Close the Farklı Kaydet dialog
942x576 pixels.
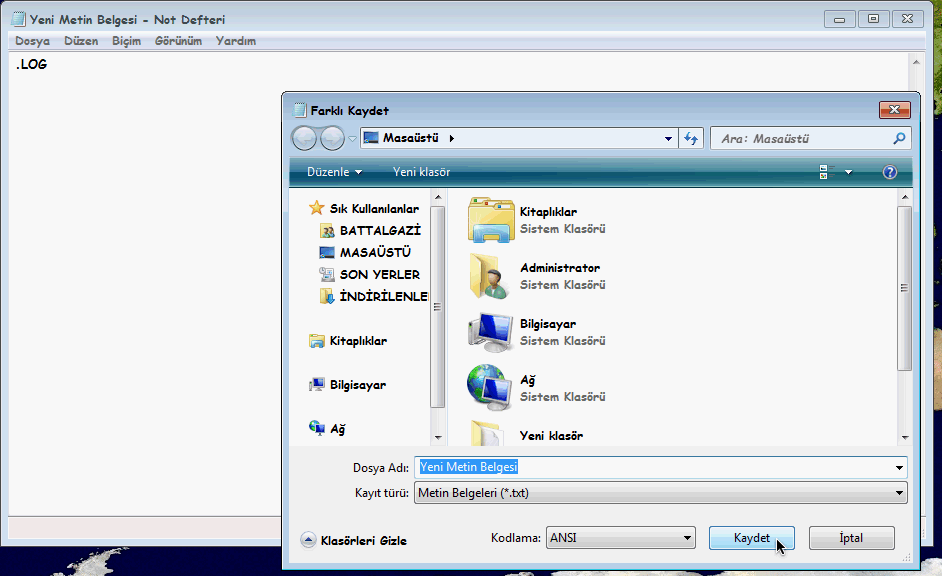[x=895, y=109]
